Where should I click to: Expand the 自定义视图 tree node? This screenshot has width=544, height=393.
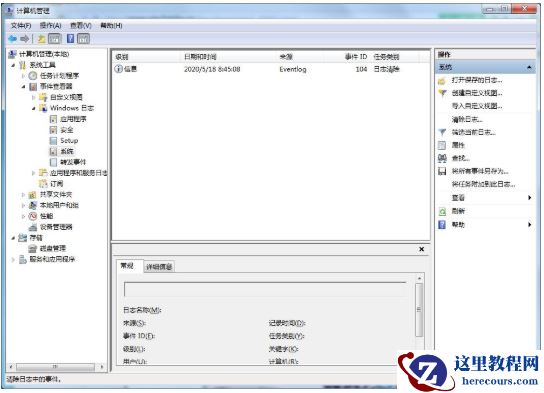click(34, 97)
